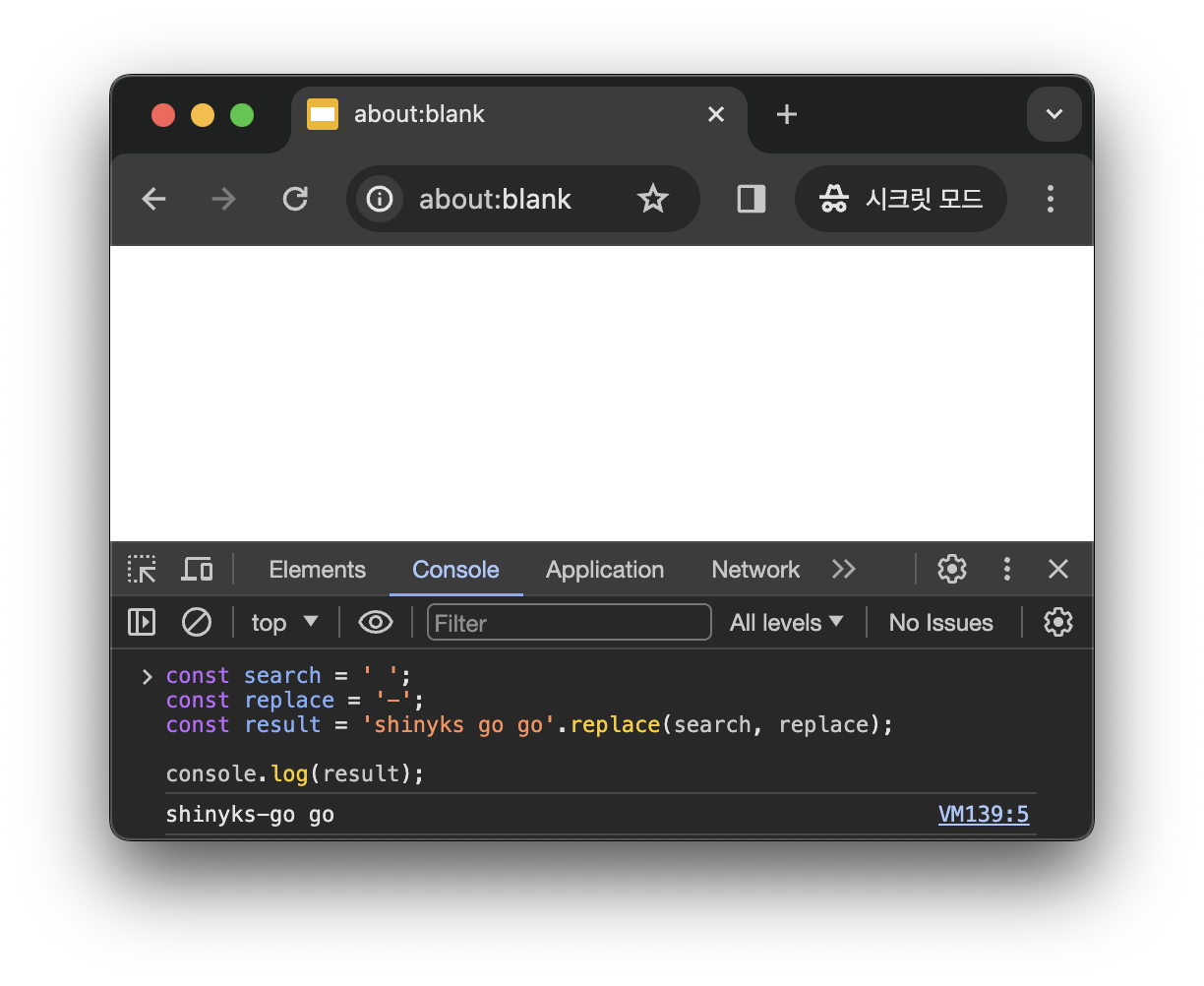Go forward to the next page
This screenshot has height=986, width=1204.
click(224, 199)
